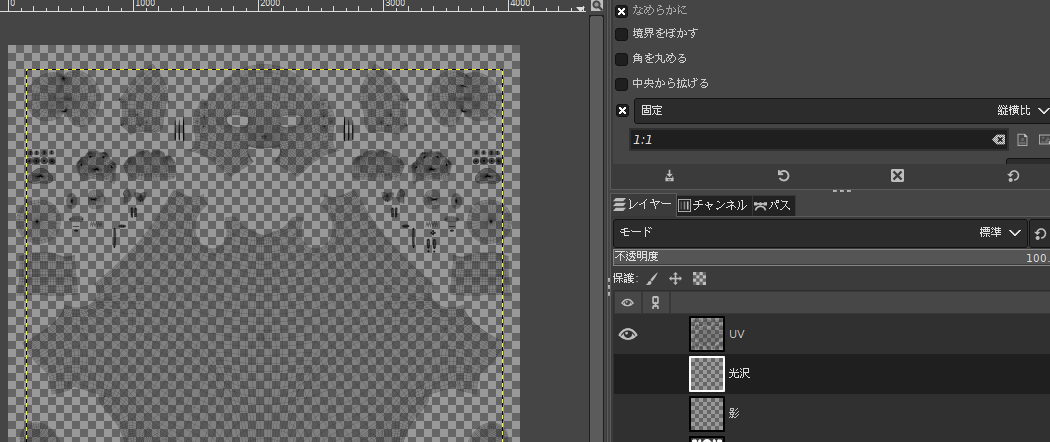
Task: Select the 影 layer thumbnail
Action: click(x=707, y=413)
